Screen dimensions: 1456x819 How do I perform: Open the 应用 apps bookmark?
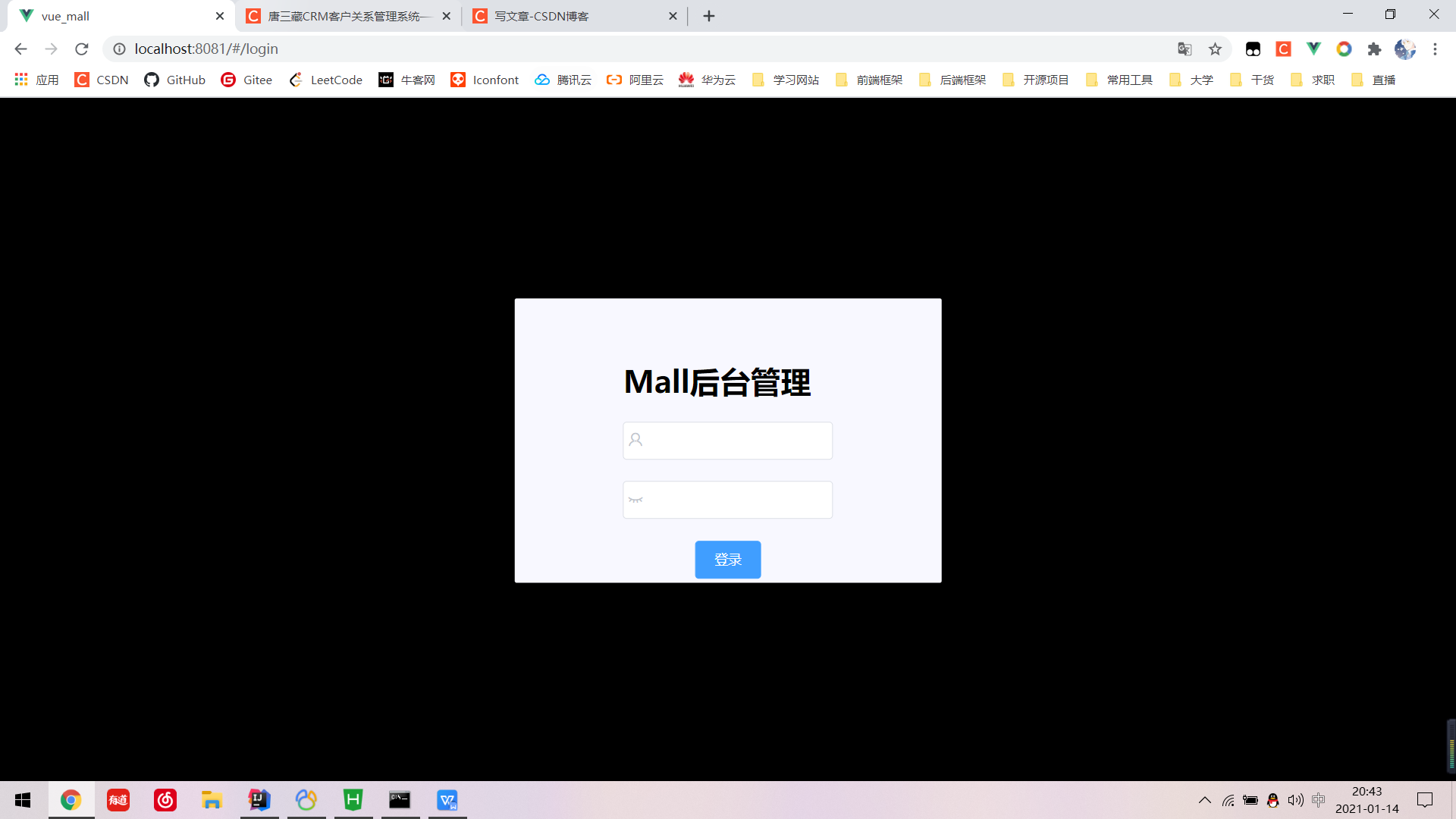click(x=36, y=80)
